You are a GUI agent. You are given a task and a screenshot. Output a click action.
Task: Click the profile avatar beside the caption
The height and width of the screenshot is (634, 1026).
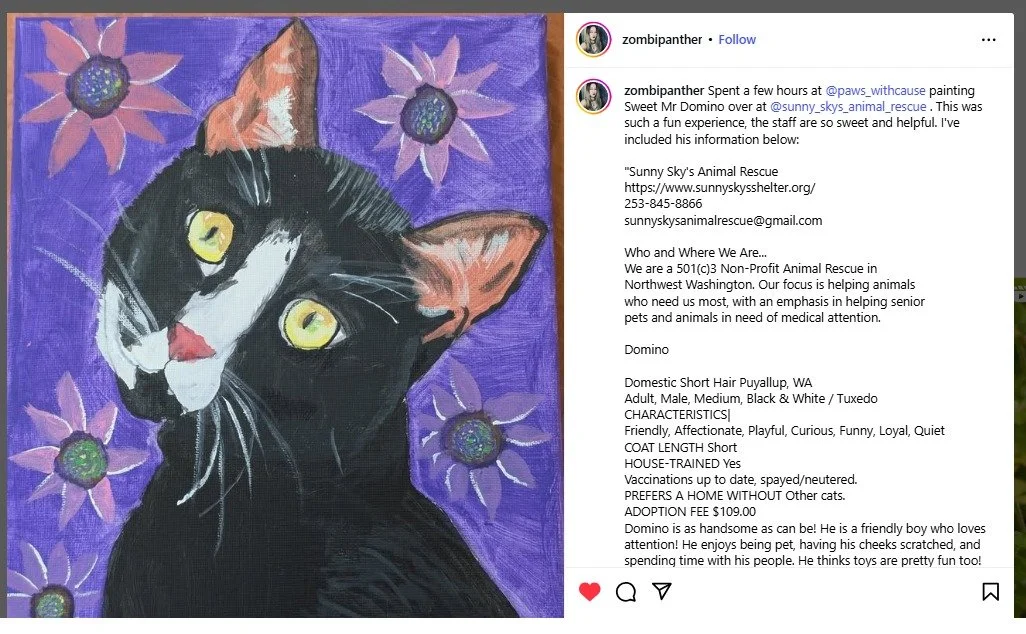click(x=593, y=96)
